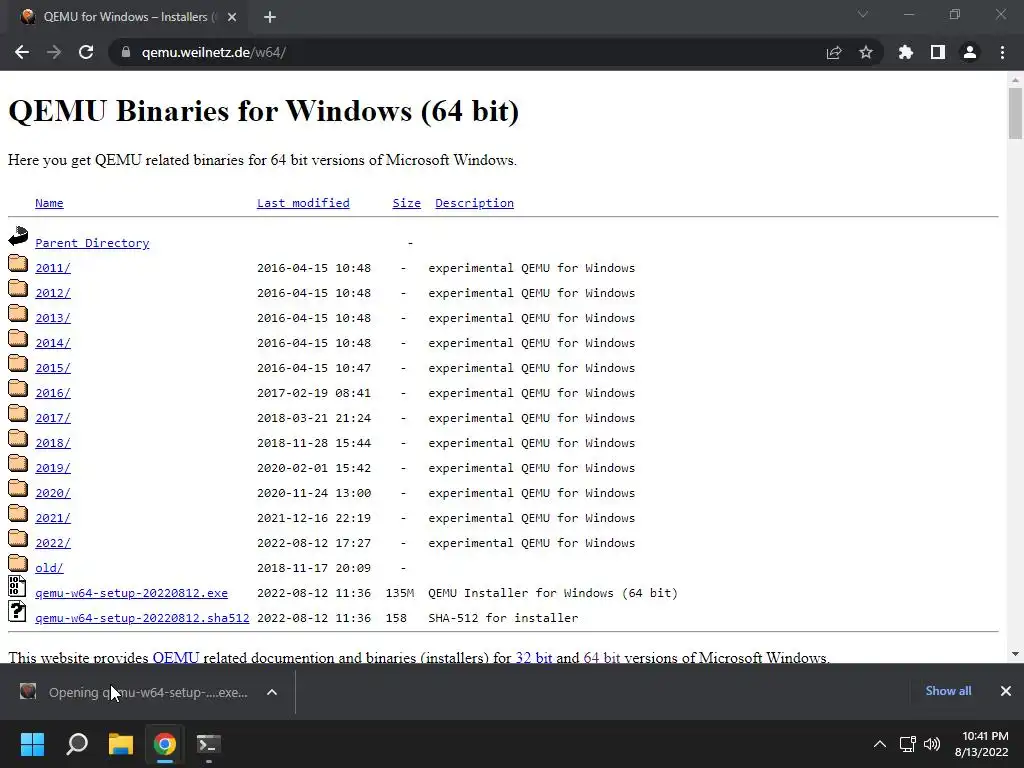Open the network status tray icon
This screenshot has width=1024, height=768.
coord(907,744)
